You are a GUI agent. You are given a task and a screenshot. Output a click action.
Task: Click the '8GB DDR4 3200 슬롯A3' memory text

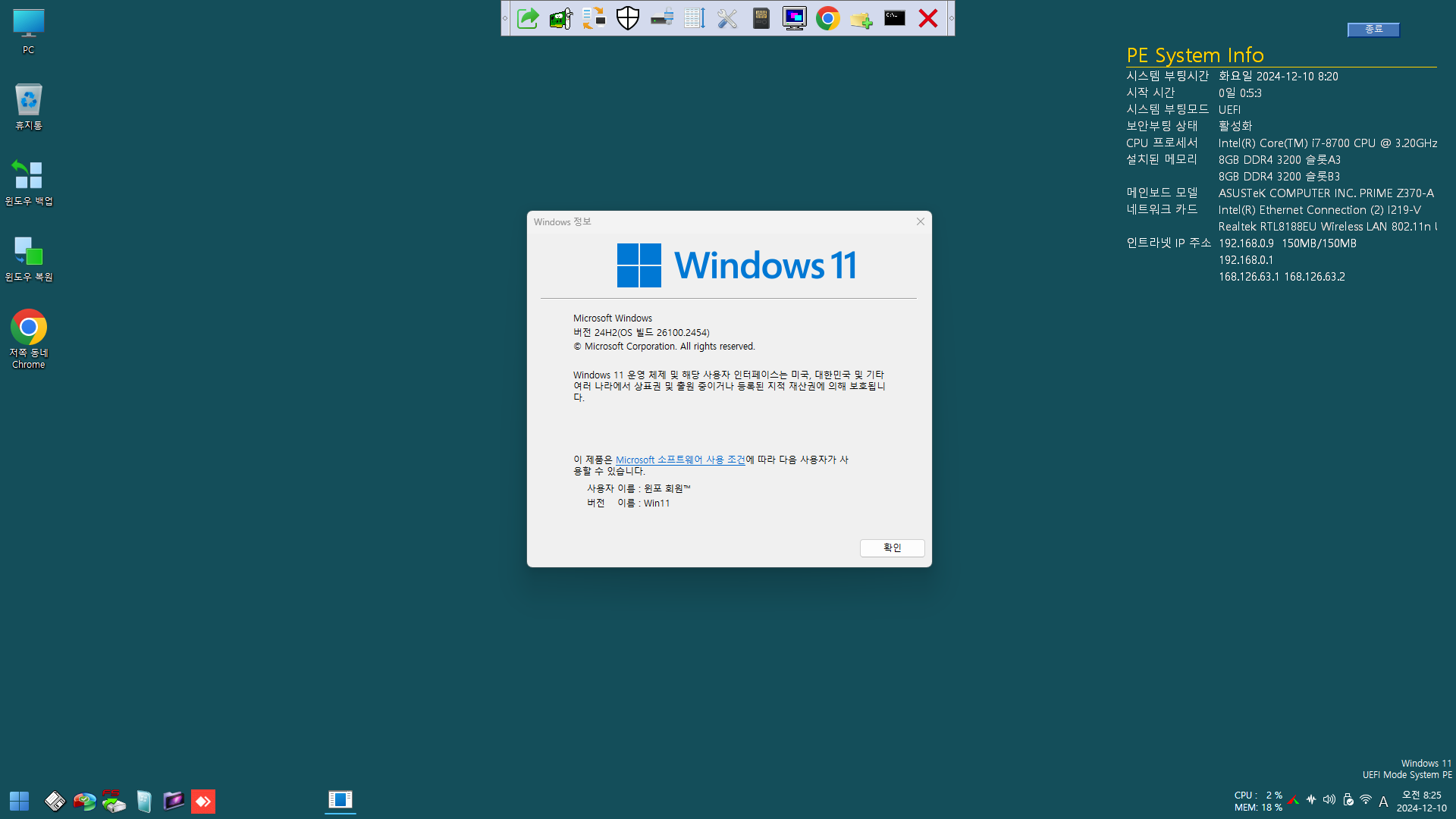1279,160
